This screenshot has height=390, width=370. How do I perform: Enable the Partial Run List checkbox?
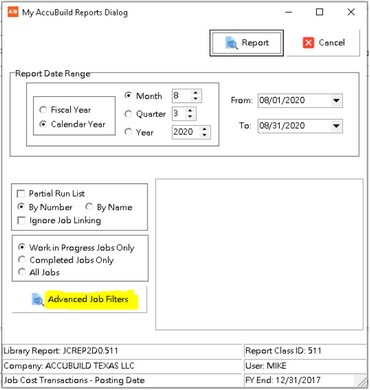21,194
